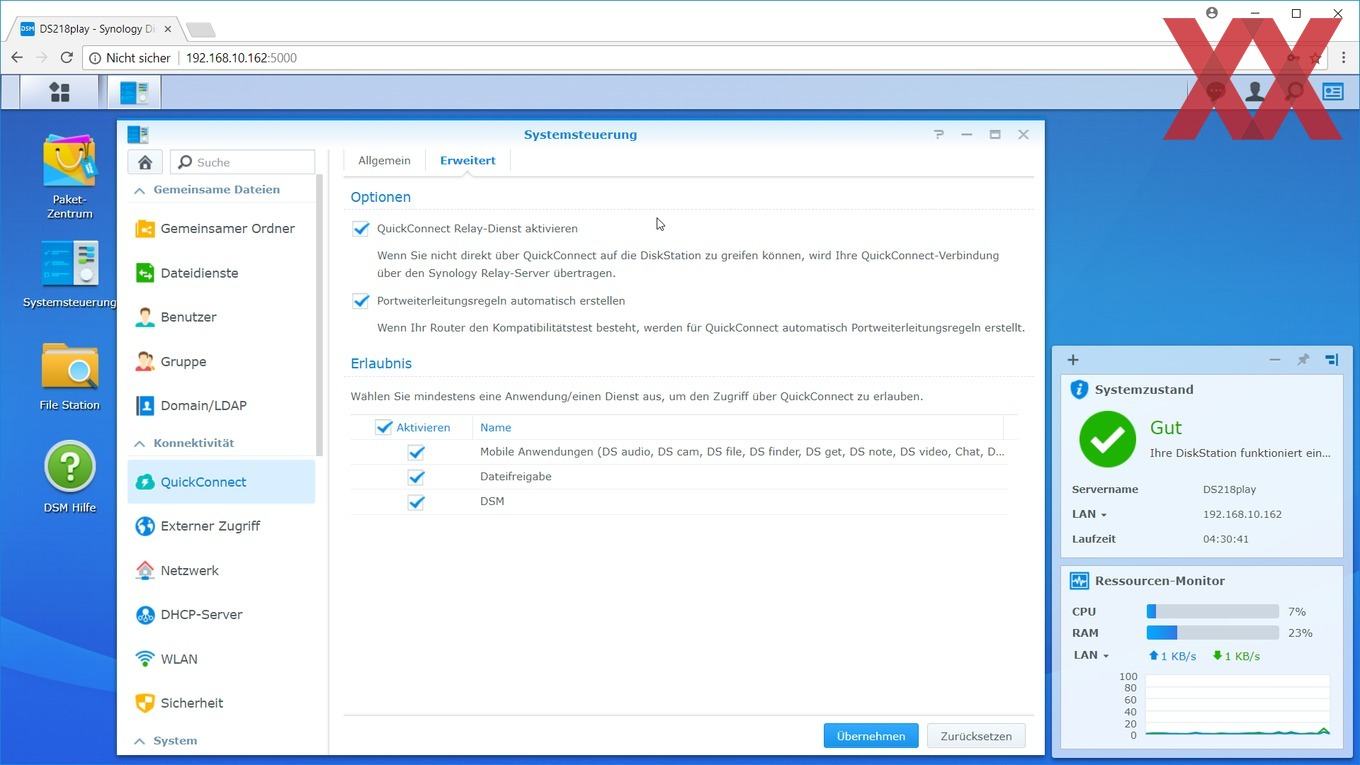Pin the widget panel
Viewport: 1360px width, 765px height.
[x=1303, y=360]
